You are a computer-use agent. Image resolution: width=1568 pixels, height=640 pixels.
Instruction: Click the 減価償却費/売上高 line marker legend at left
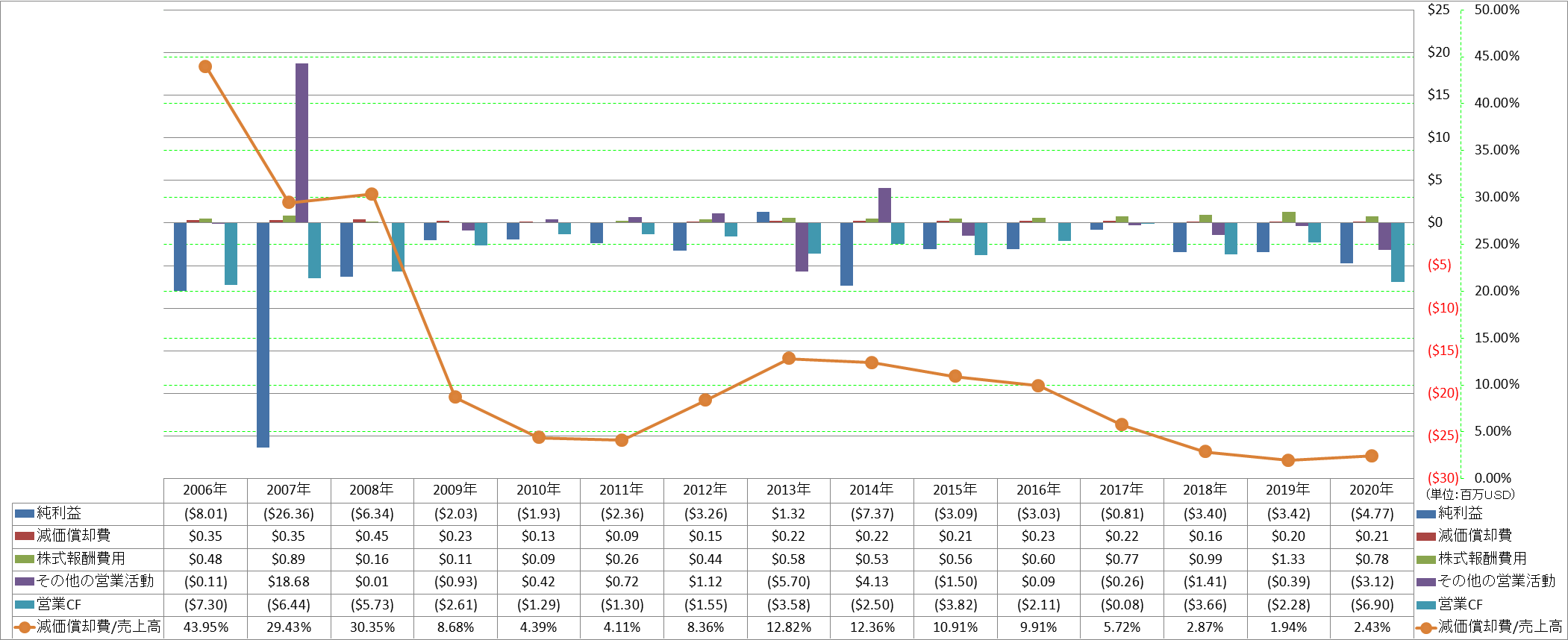coord(24,627)
